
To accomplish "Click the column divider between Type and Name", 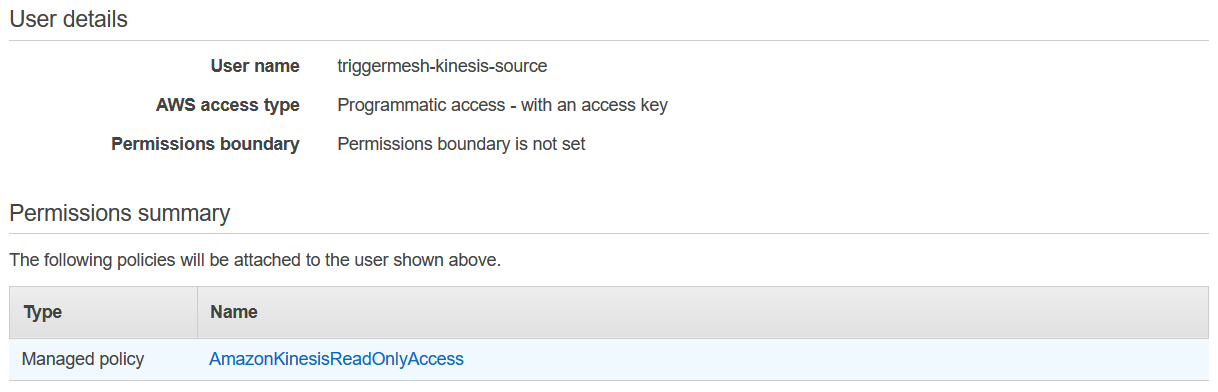I will pyautogui.click(x=197, y=312).
